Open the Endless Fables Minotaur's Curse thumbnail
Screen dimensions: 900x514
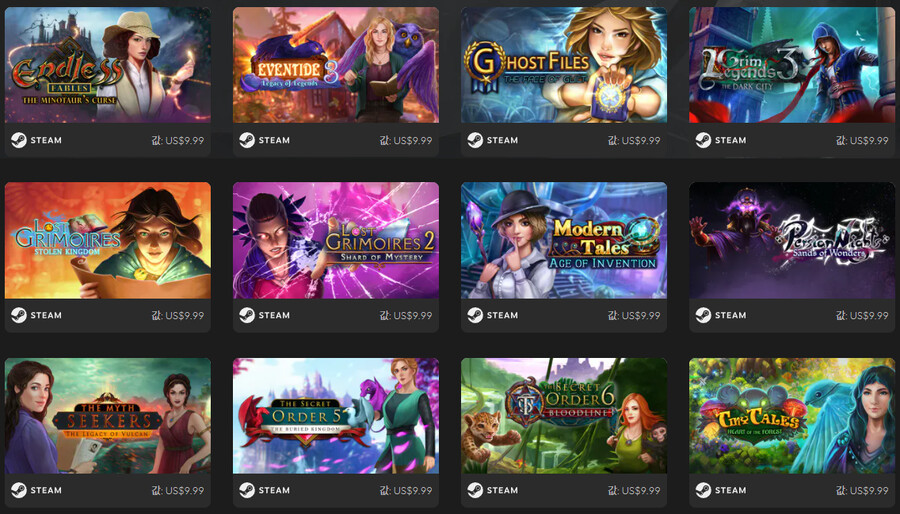108,65
